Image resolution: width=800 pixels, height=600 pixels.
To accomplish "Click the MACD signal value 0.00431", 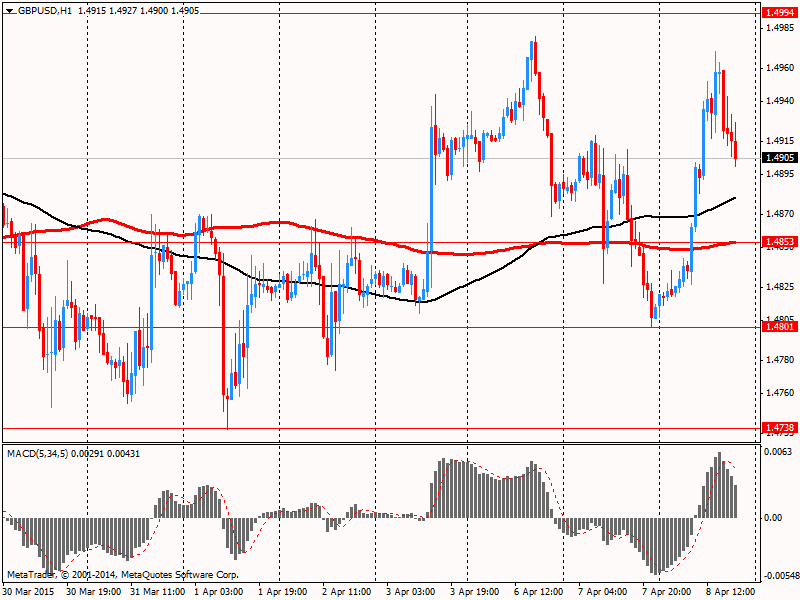I will pos(124,454).
